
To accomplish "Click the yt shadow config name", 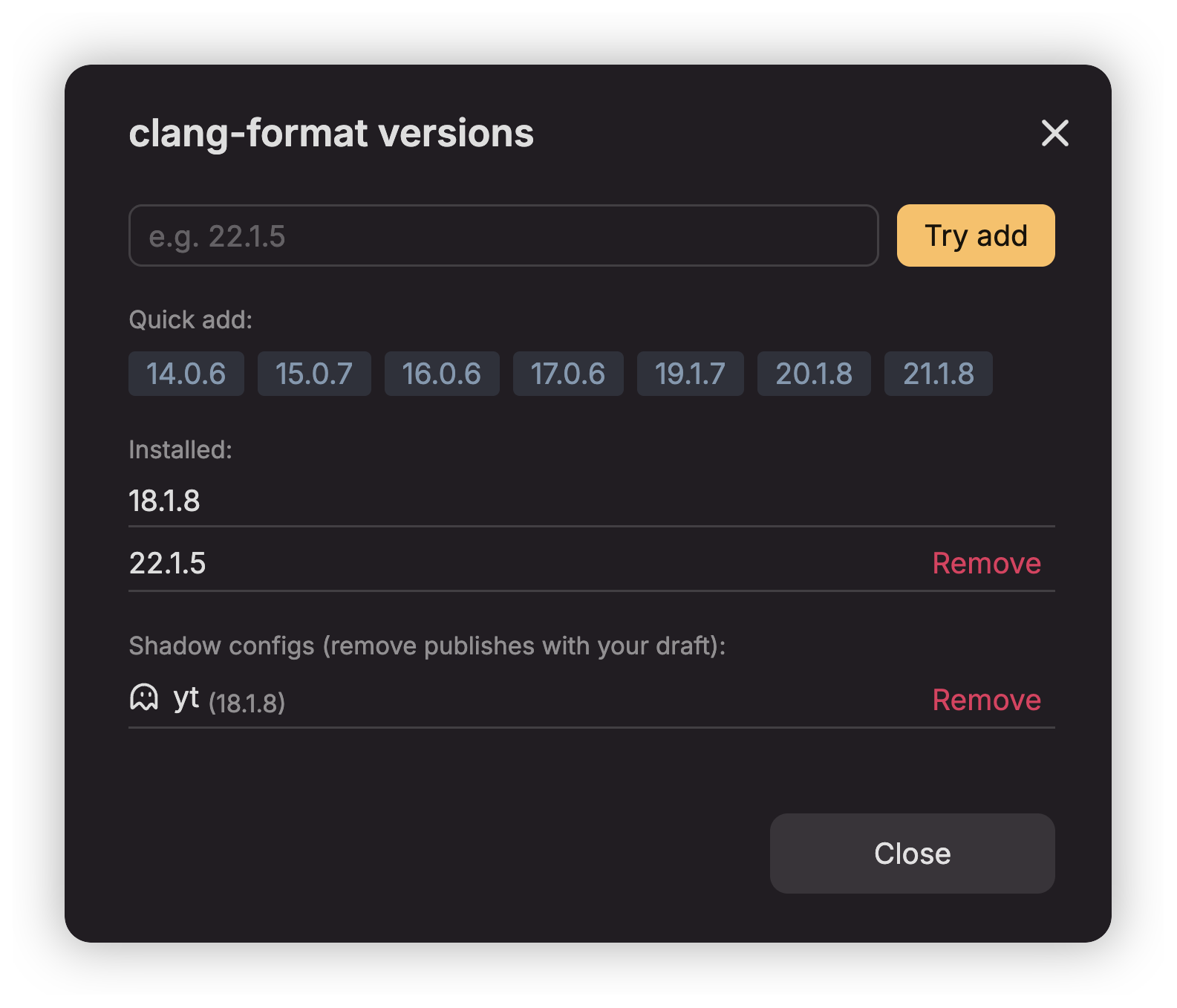I will (186, 699).
